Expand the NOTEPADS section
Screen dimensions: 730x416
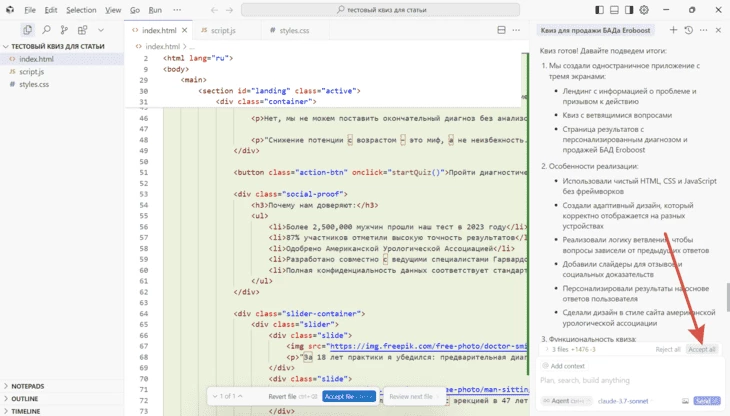(x=27, y=386)
